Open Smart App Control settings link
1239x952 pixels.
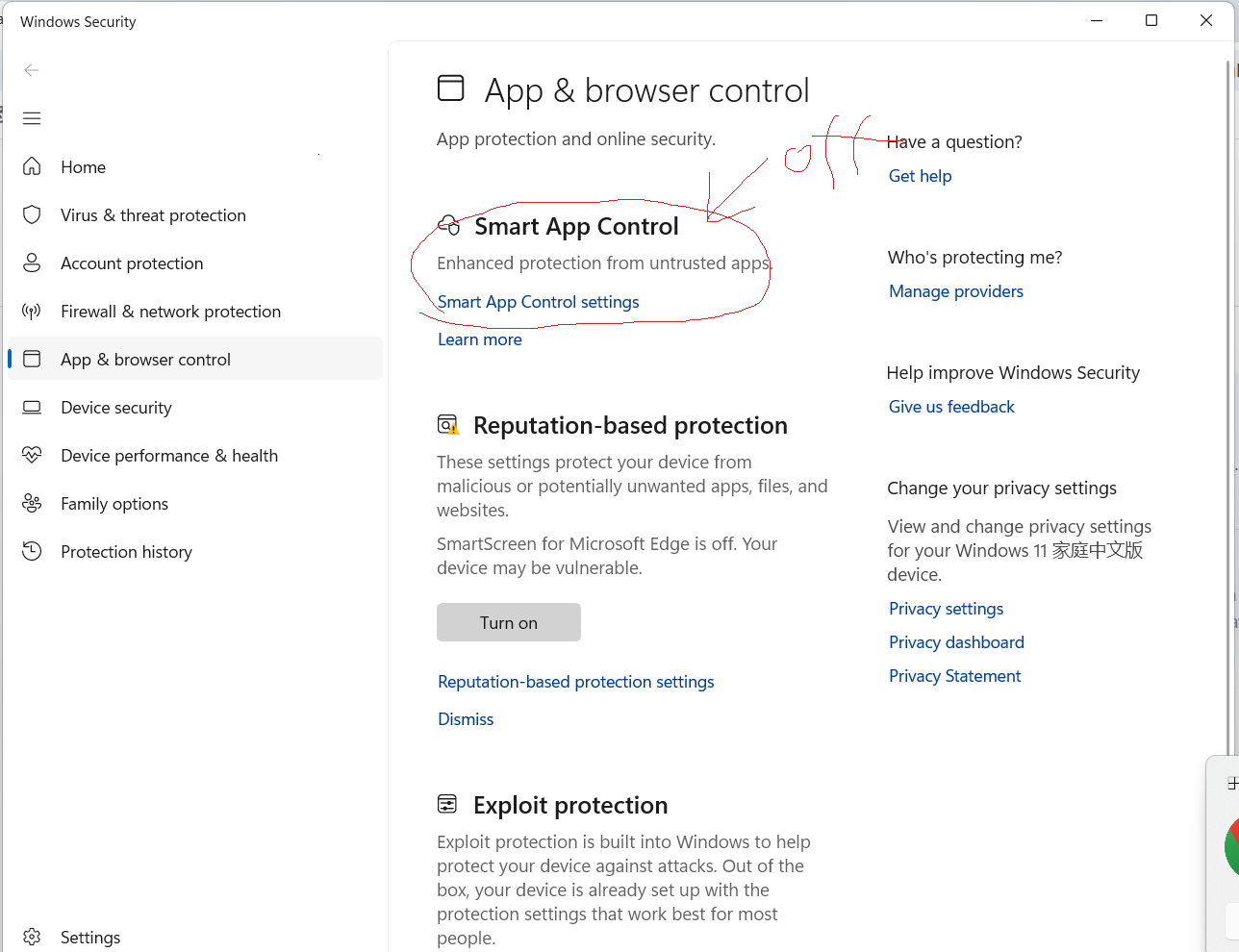pyautogui.click(x=538, y=302)
